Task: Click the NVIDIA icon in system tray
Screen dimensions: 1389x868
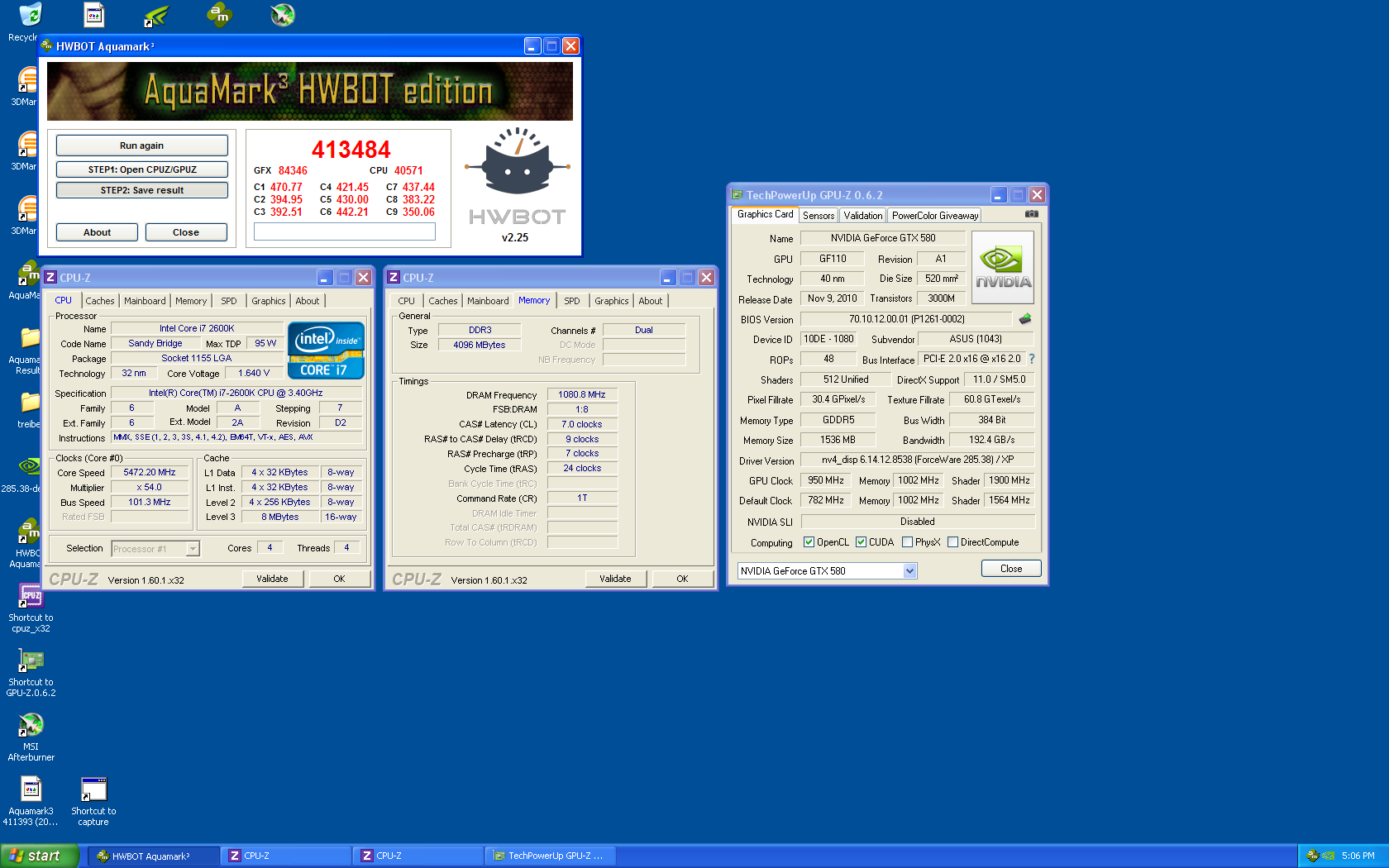Action: pos(1328,856)
